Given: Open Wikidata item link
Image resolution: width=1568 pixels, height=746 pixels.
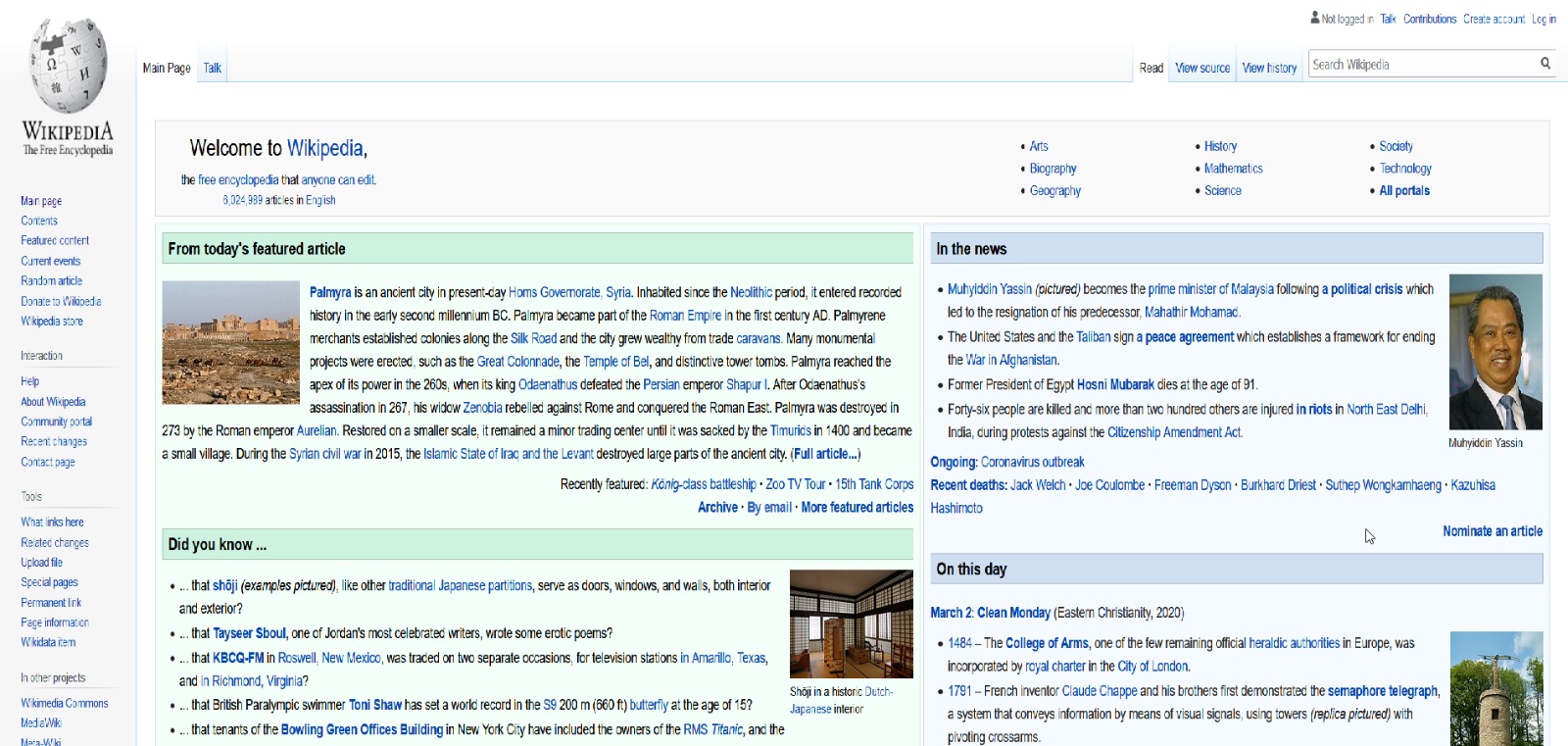Looking at the screenshot, I should (48, 642).
